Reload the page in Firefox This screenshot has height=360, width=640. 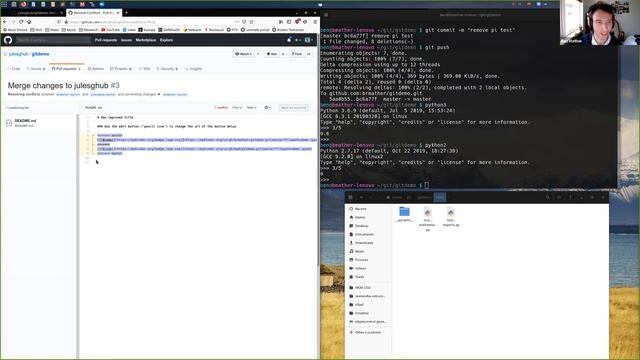(x=21, y=22)
